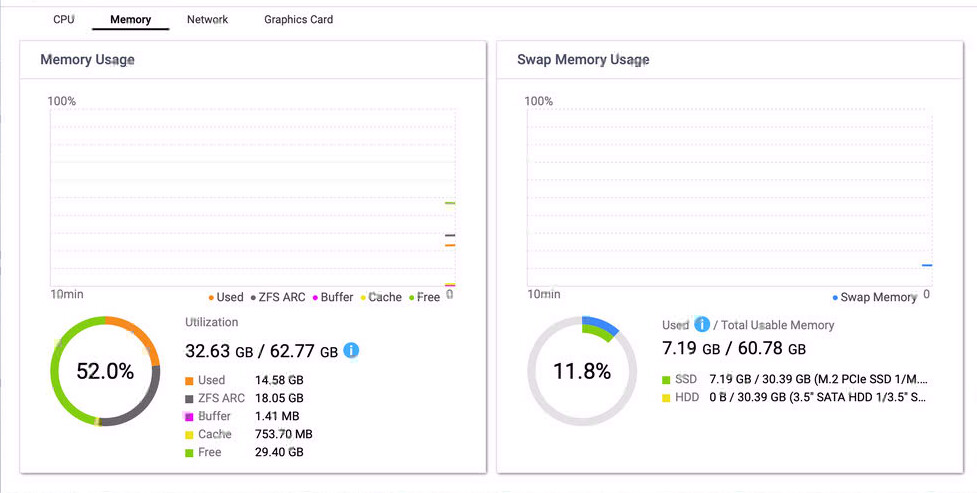Click gray ZFS ARC swatch in utilization list
This screenshot has width=977, height=493.
[190, 399]
